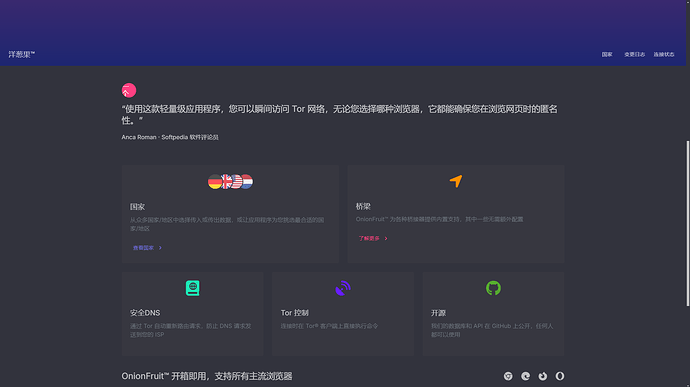
Task: Click the page vertical scrollbar thumb
Action: (688, 223)
